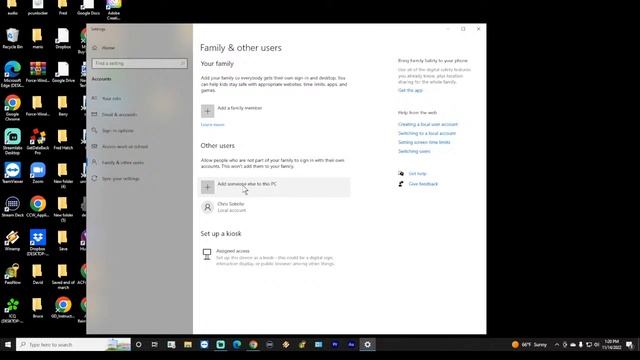Screen dimensions: 640x360
Task: Open the blue Dropbox desktop shortcut
Action: point(38,242)
